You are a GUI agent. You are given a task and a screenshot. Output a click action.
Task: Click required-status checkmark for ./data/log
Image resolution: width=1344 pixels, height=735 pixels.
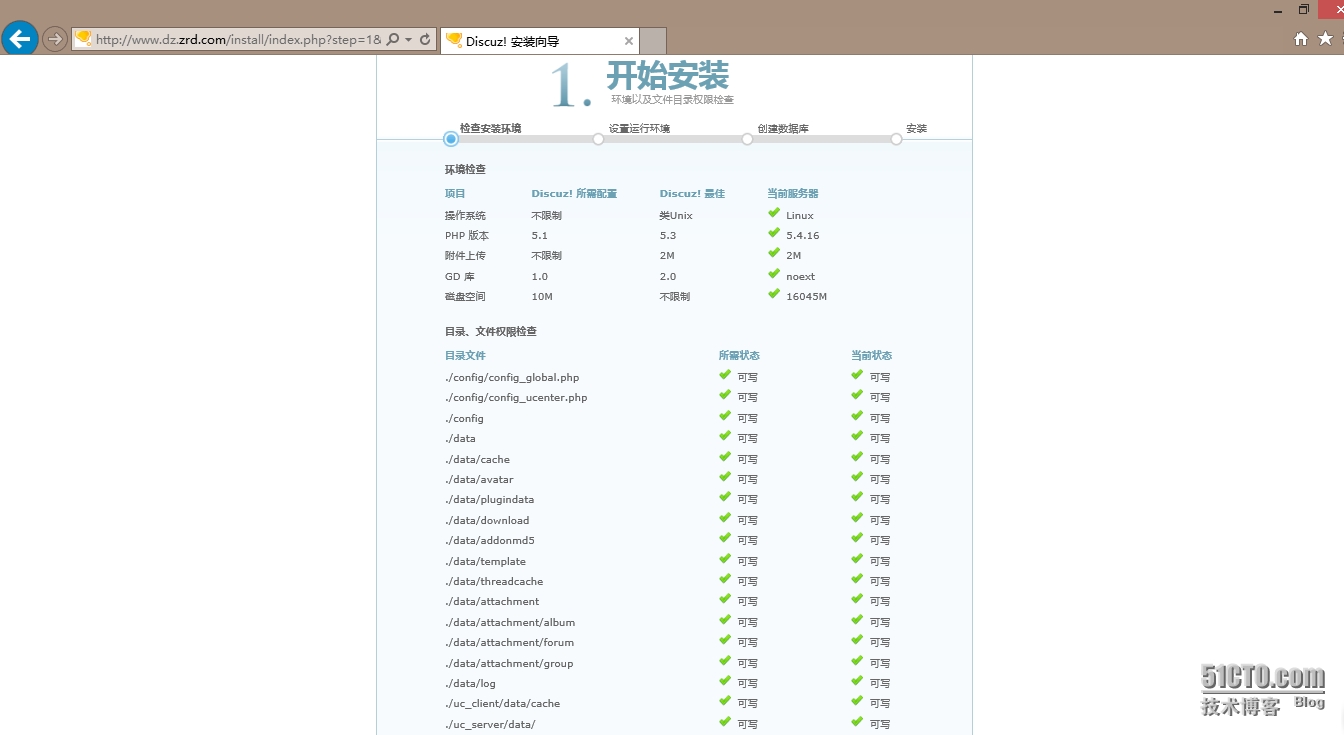tap(725, 681)
